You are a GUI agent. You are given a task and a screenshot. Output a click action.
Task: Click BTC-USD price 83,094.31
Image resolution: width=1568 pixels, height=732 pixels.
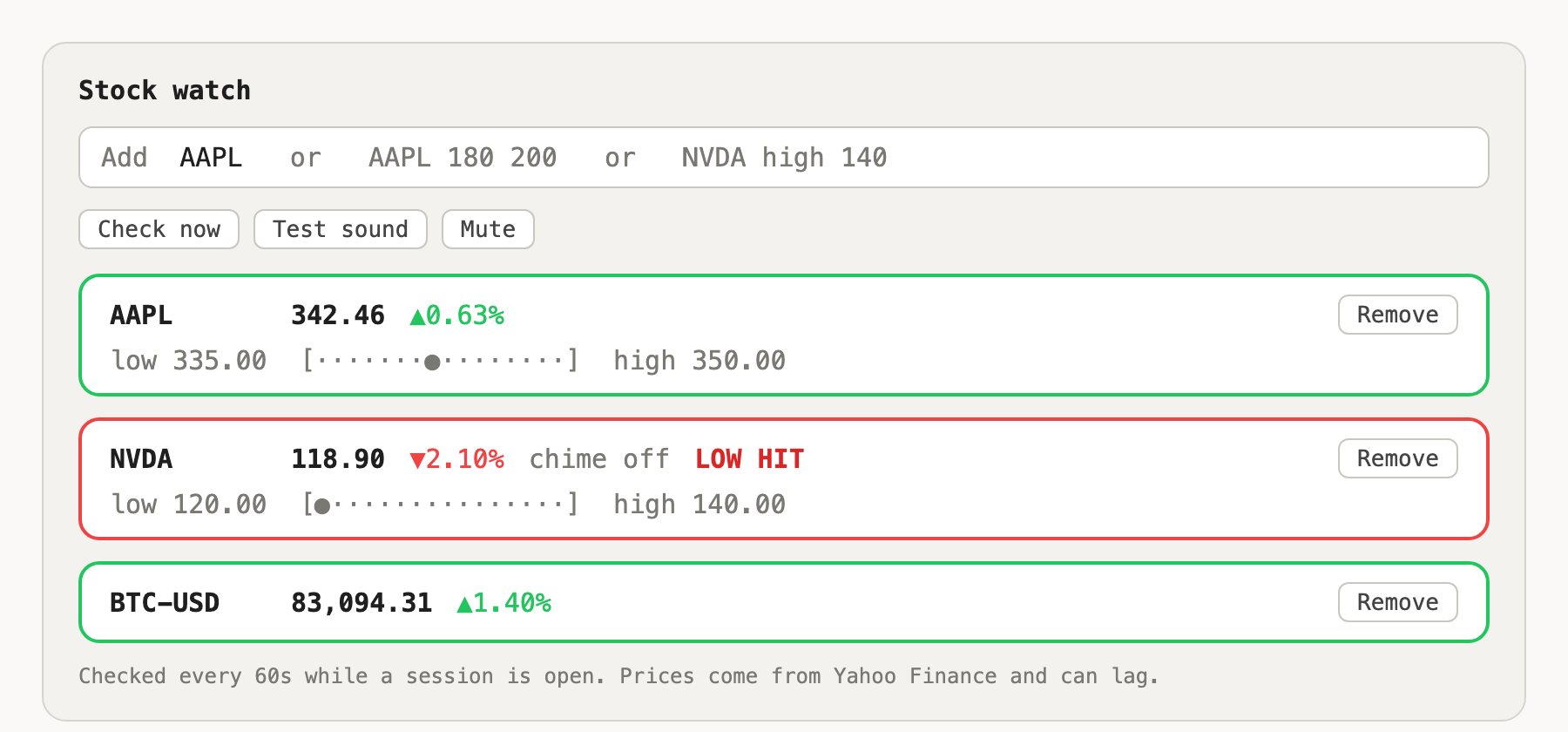pyautogui.click(x=362, y=602)
